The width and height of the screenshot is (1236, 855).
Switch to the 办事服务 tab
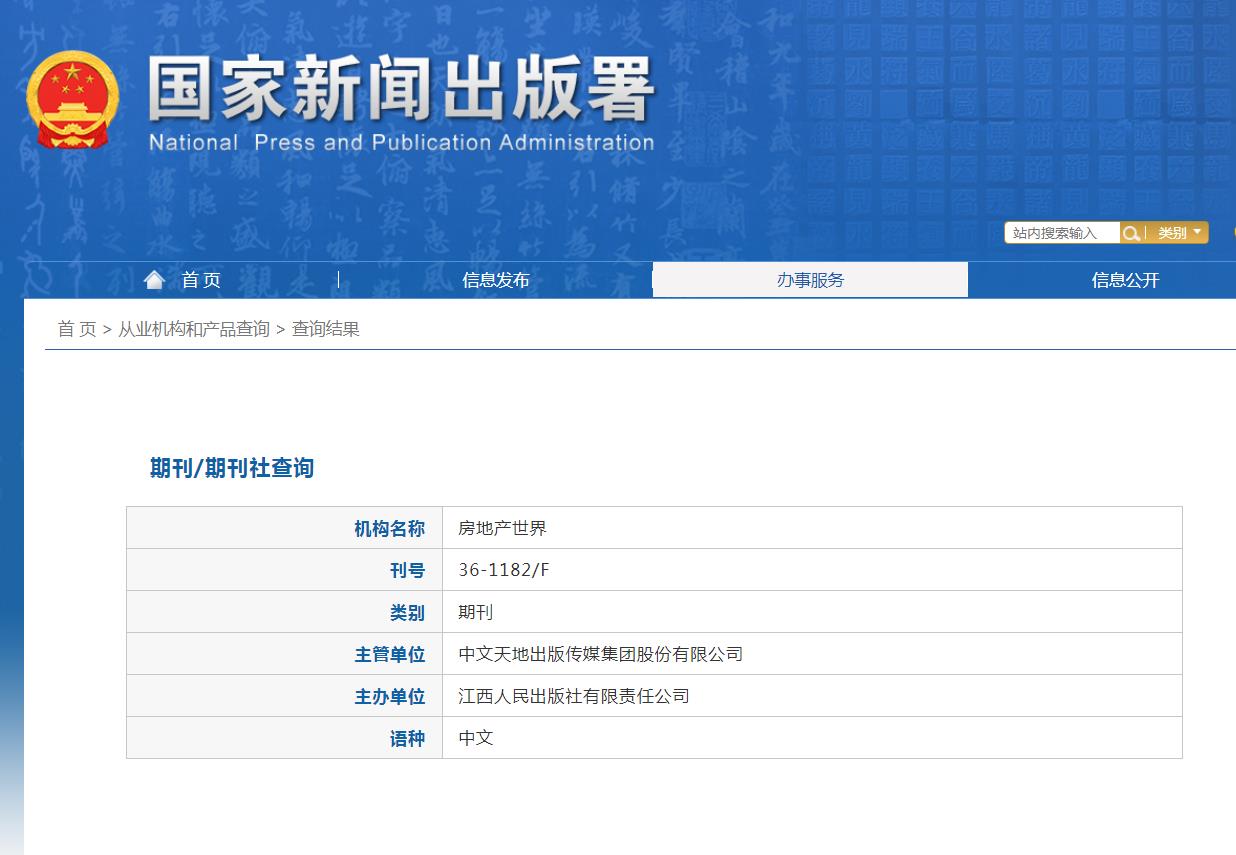click(810, 280)
